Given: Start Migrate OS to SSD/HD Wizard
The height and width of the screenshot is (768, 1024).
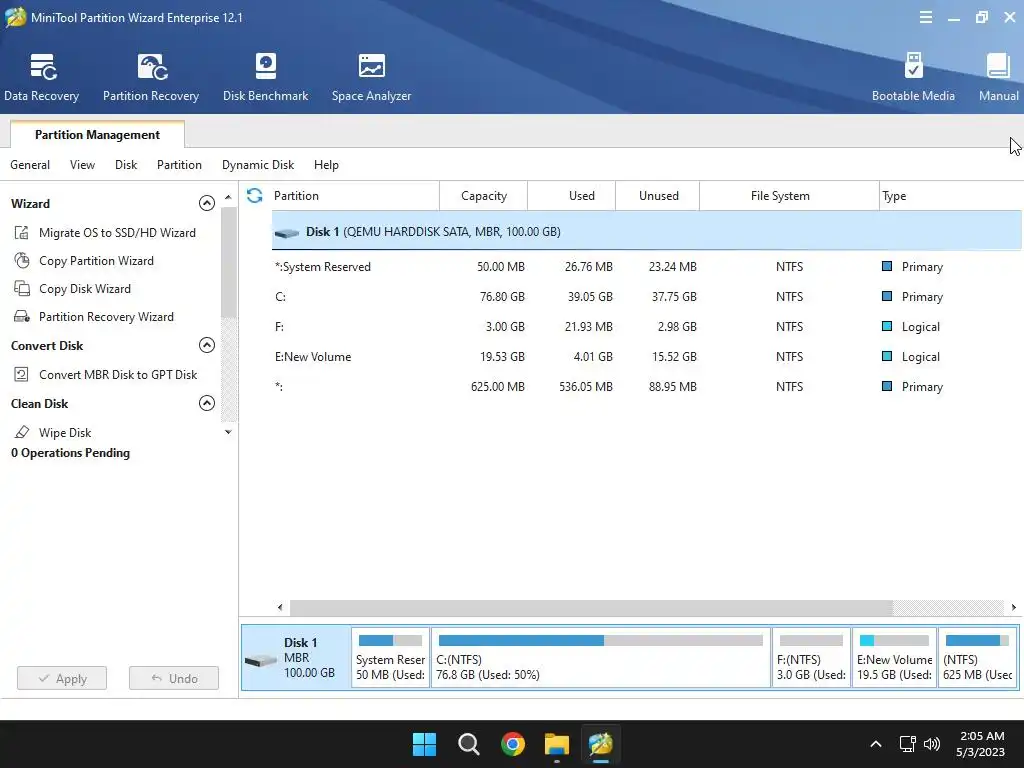Looking at the screenshot, I should pyautogui.click(x=117, y=232).
